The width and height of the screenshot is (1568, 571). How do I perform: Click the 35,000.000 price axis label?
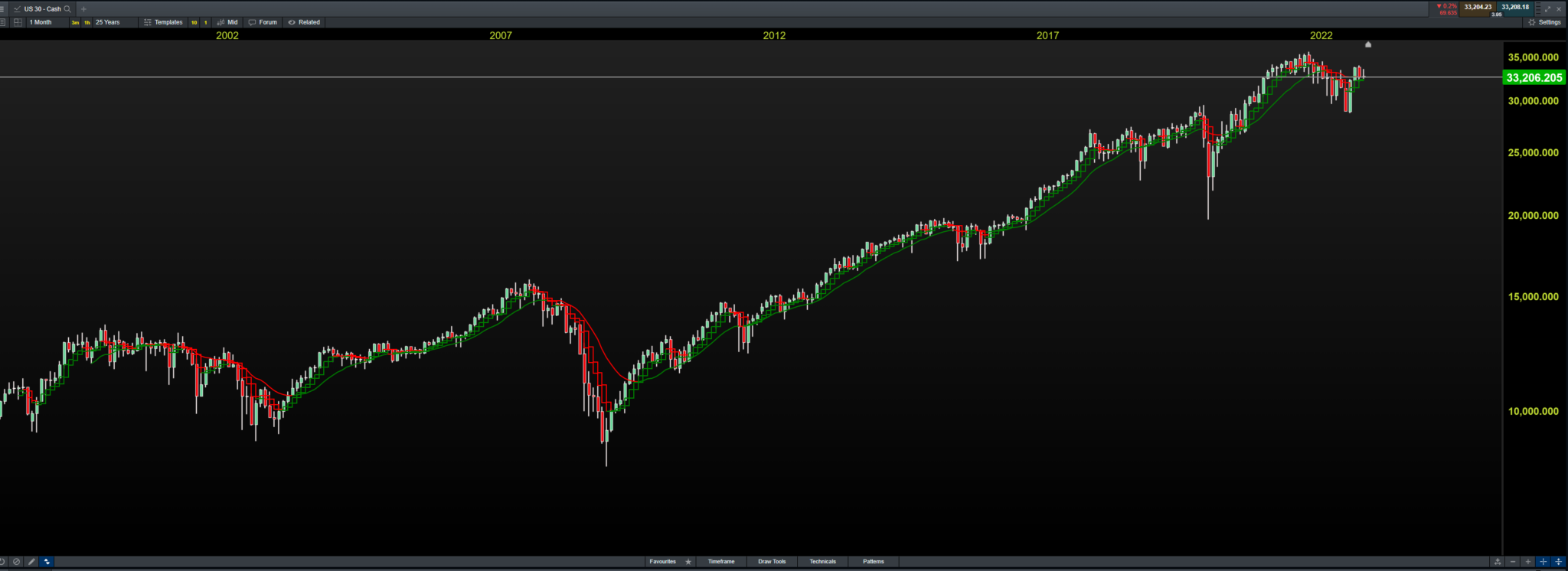pos(1533,57)
